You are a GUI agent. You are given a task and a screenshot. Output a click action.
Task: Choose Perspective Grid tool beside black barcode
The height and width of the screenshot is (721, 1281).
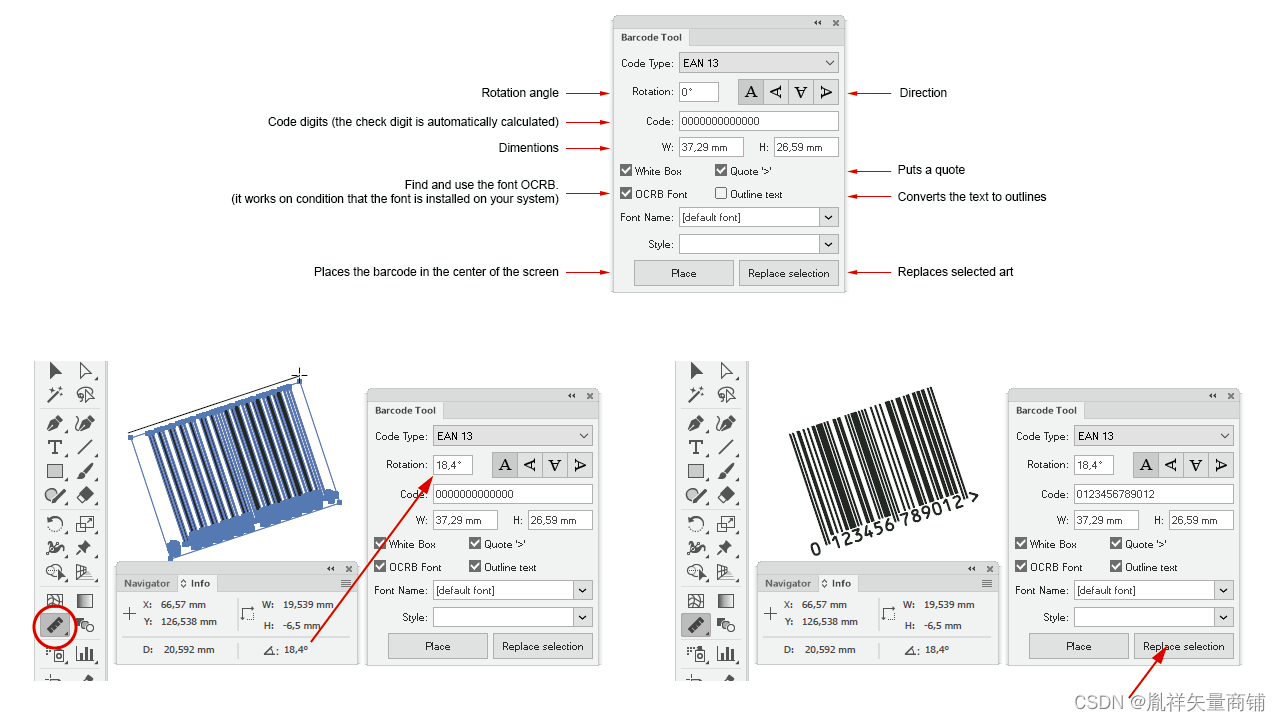tap(726, 572)
